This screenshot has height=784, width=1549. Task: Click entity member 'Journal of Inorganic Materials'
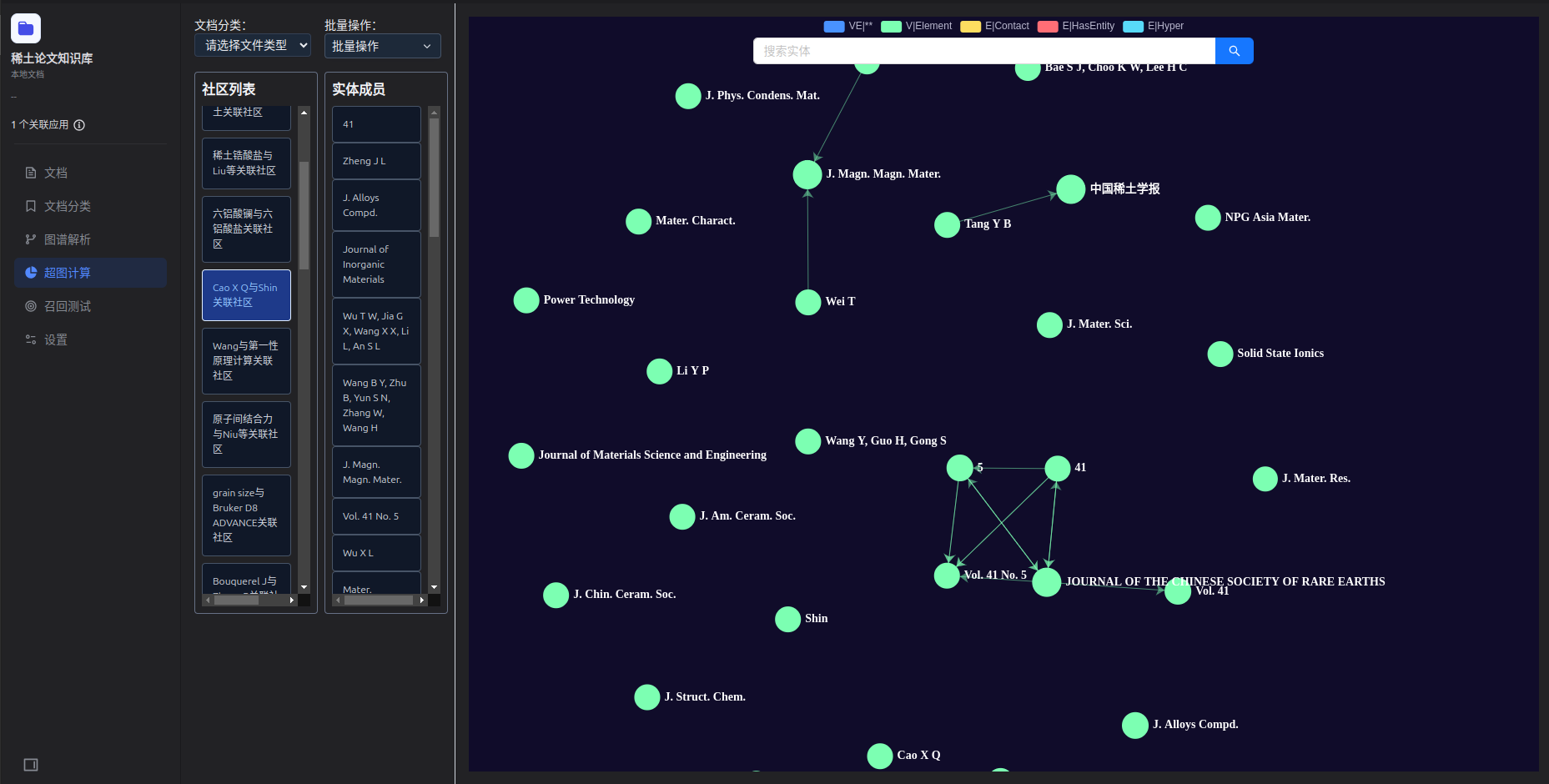pos(376,264)
